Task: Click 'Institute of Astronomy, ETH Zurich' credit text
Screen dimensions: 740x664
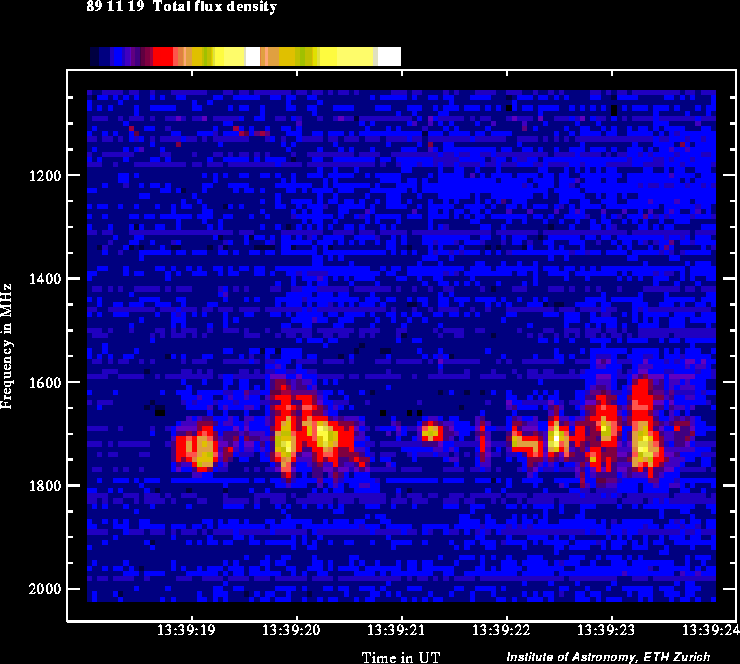Action: coord(608,657)
